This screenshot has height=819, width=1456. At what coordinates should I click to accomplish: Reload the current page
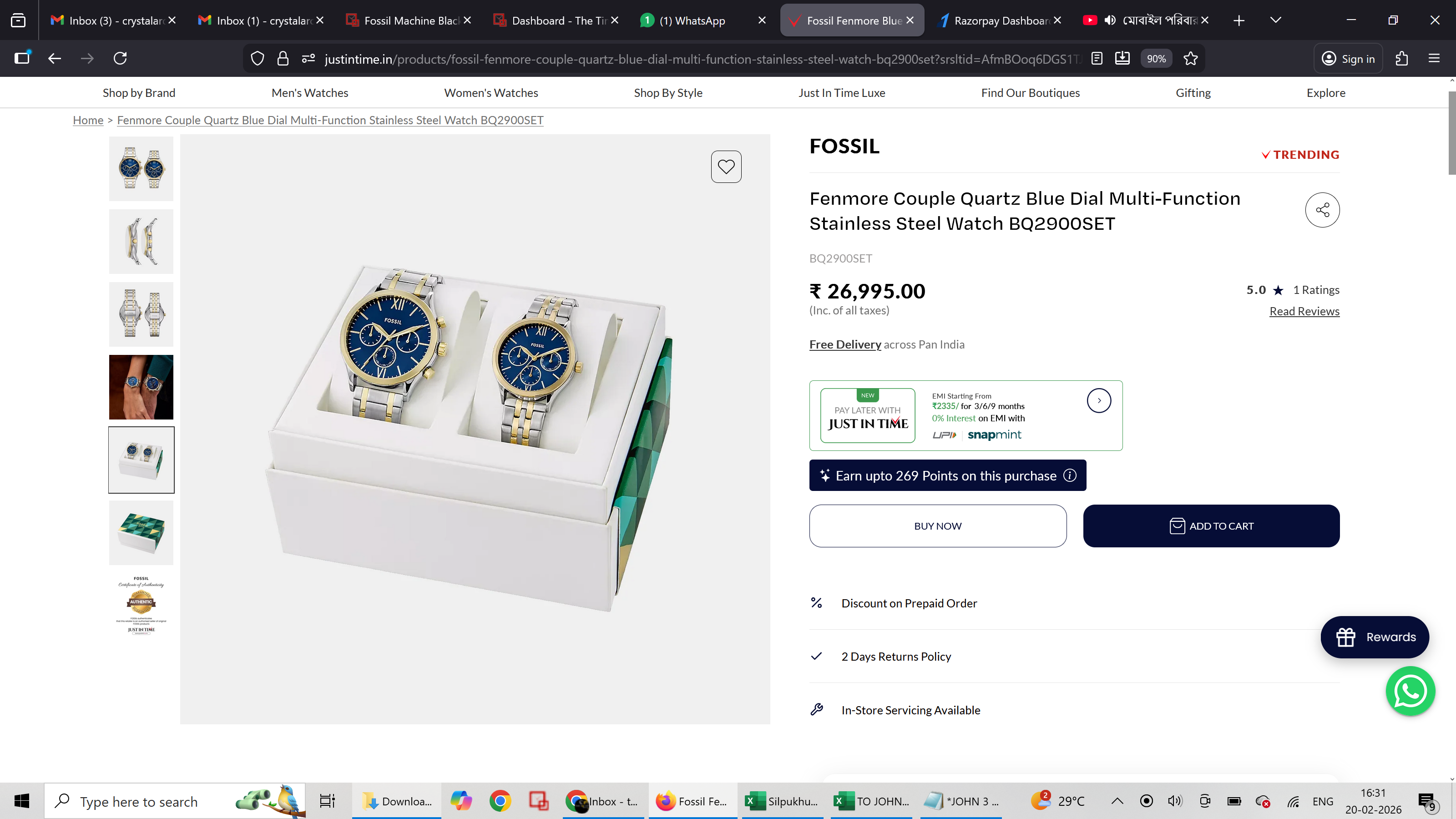coord(120,58)
